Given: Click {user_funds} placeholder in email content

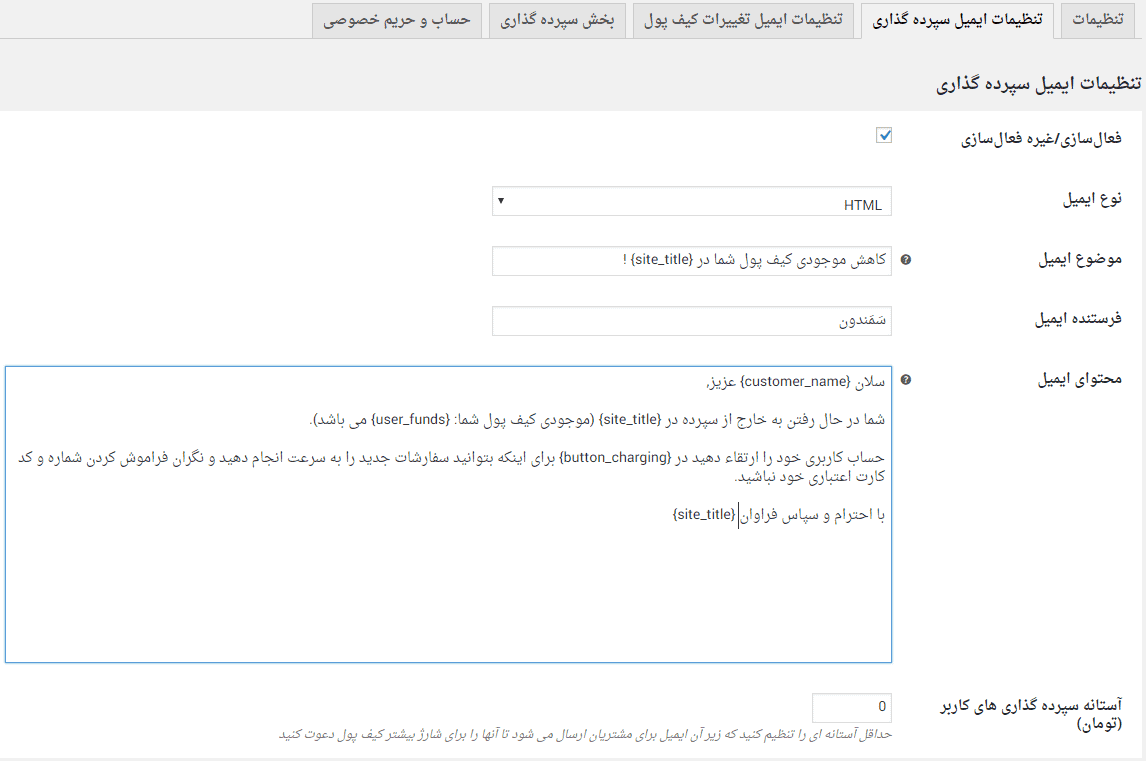Looking at the screenshot, I should [x=411, y=420].
